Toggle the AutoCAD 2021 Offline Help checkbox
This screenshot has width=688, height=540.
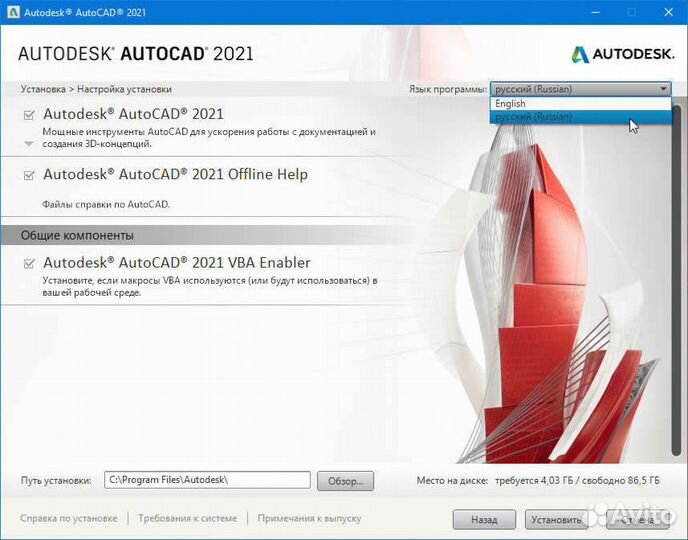pyautogui.click(x=29, y=175)
